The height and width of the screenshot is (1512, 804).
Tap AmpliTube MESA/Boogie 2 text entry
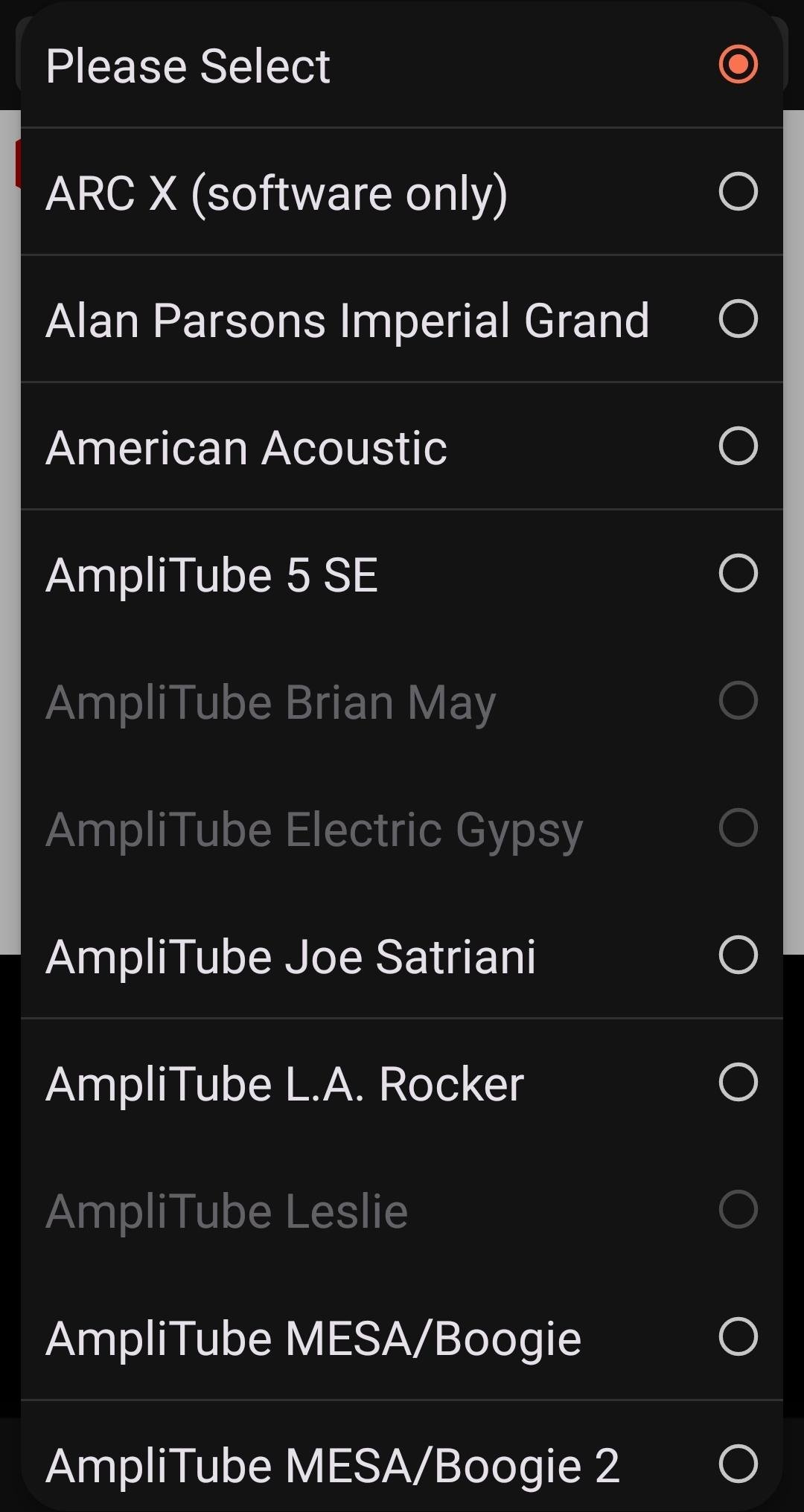332,1466
